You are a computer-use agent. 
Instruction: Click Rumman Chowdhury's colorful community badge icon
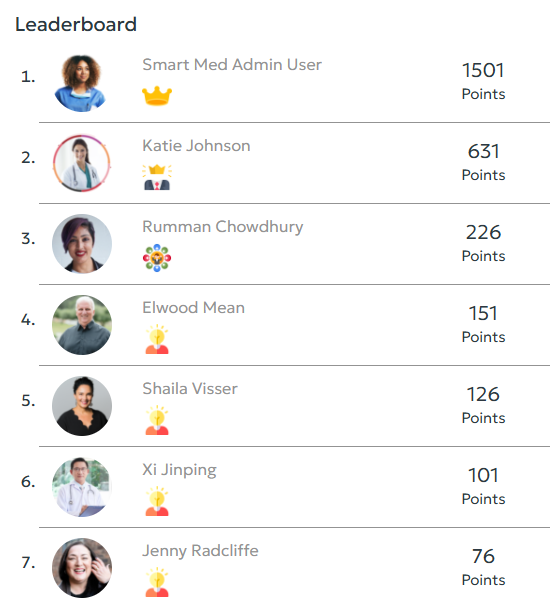tap(157, 258)
